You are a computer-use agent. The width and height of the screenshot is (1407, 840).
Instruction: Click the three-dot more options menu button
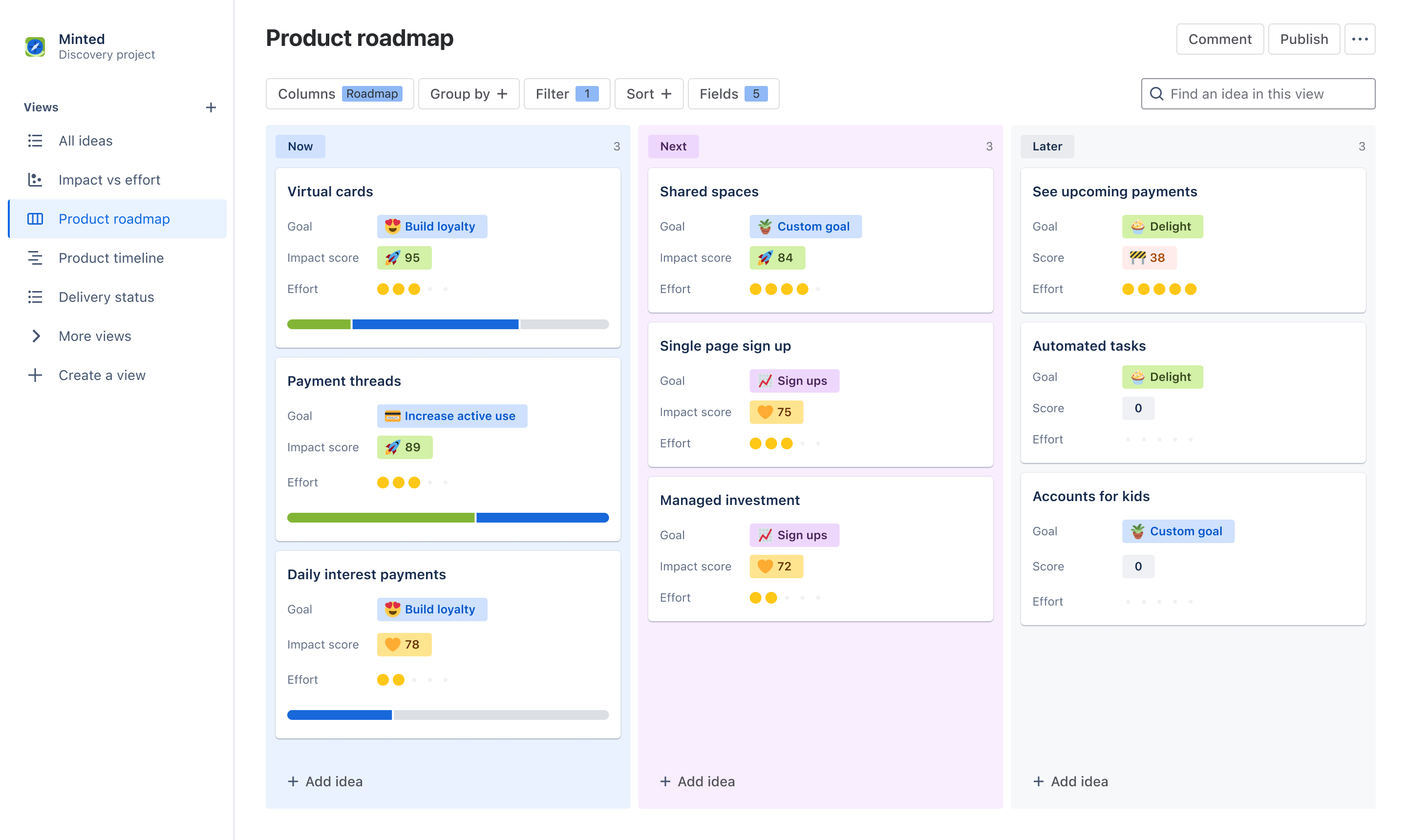point(1359,39)
